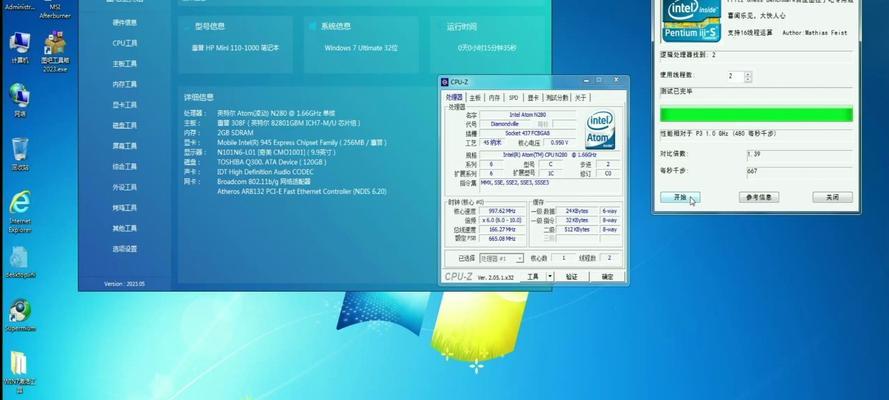Image resolution: width=889 pixels, height=400 pixels.
Task: Click the green benchmark progress bar
Action: pyautogui.click(x=756, y=114)
